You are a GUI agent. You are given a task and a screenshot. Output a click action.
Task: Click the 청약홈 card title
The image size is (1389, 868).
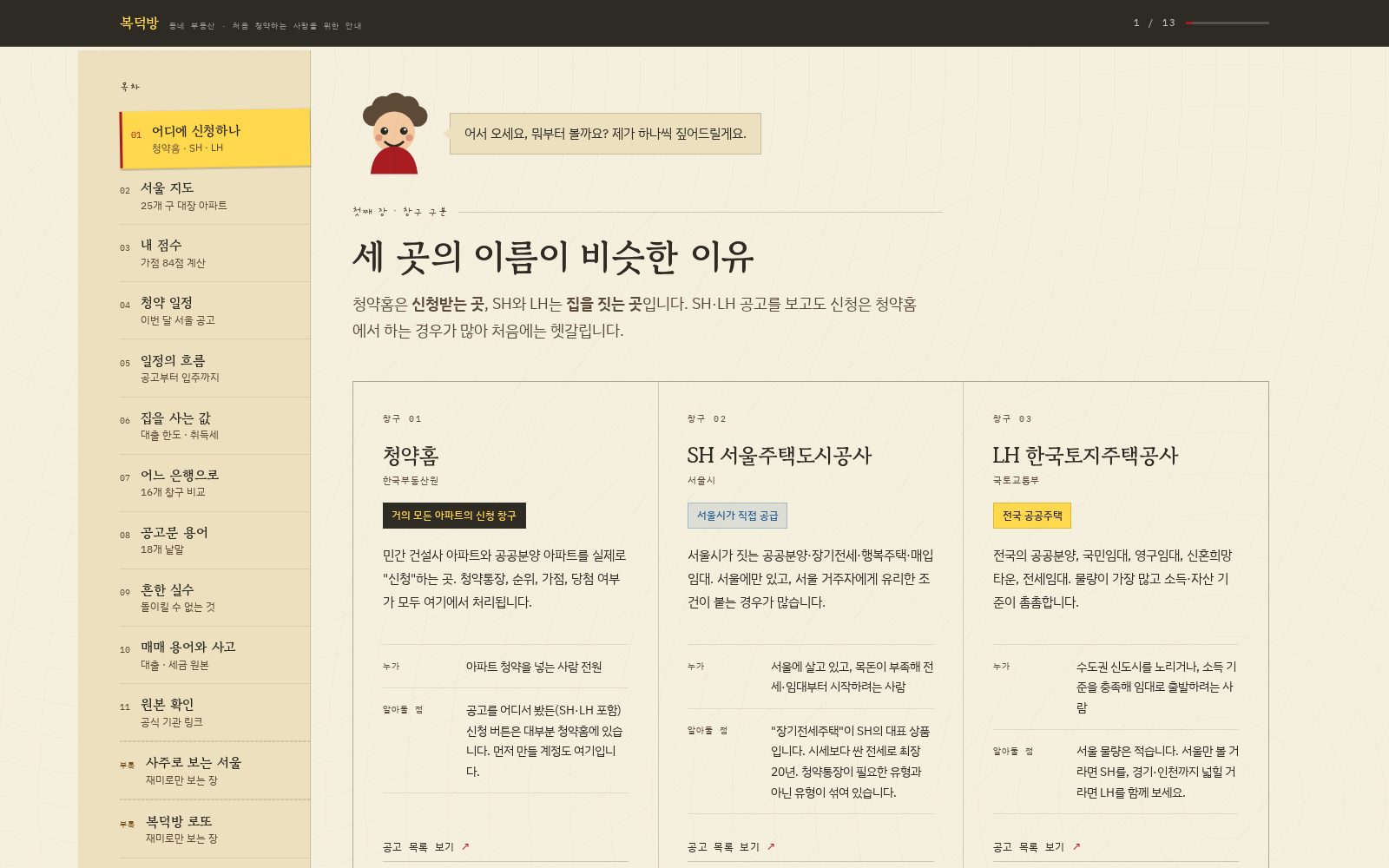(x=411, y=456)
